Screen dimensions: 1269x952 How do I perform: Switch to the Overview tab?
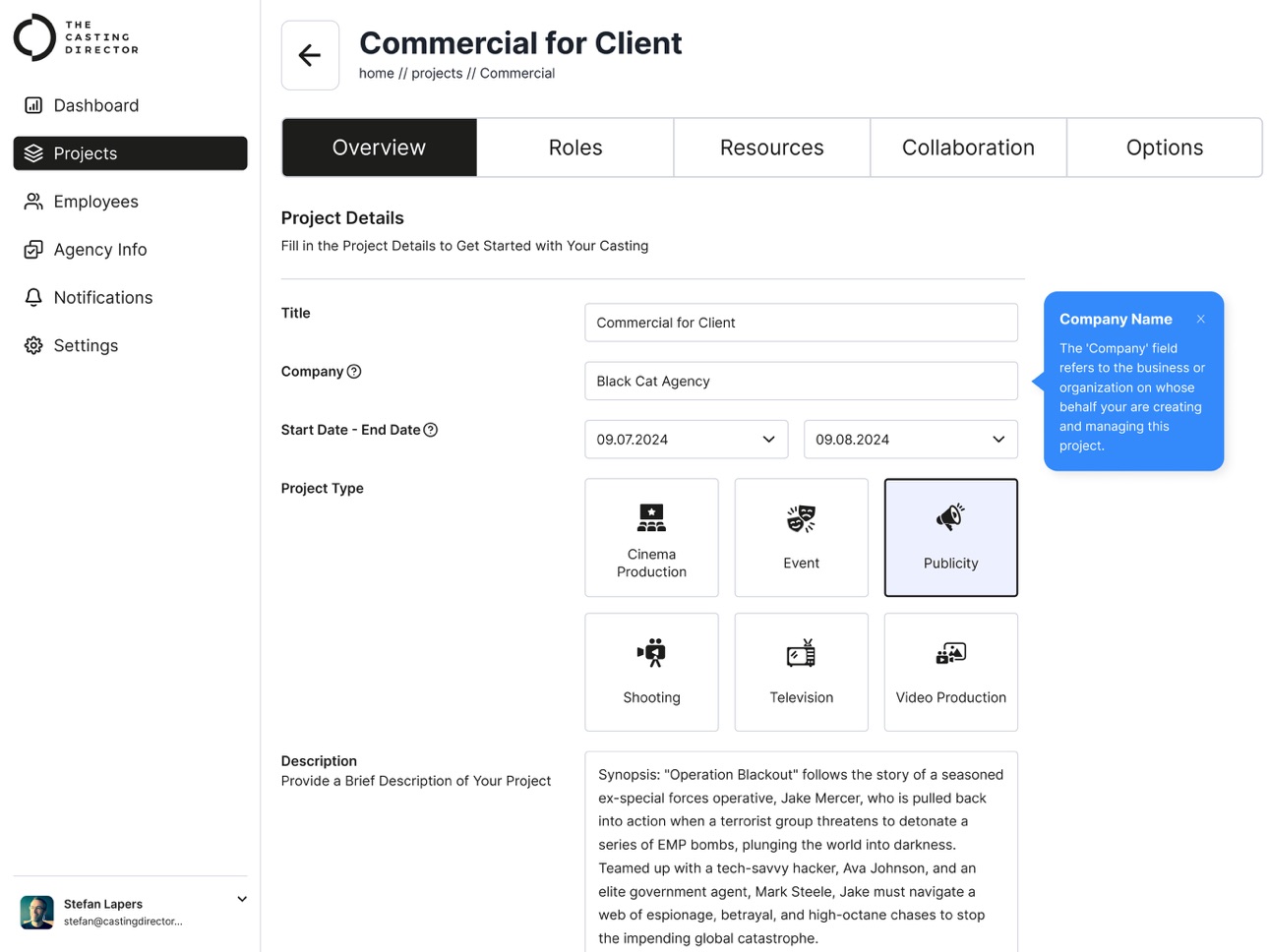click(x=380, y=148)
